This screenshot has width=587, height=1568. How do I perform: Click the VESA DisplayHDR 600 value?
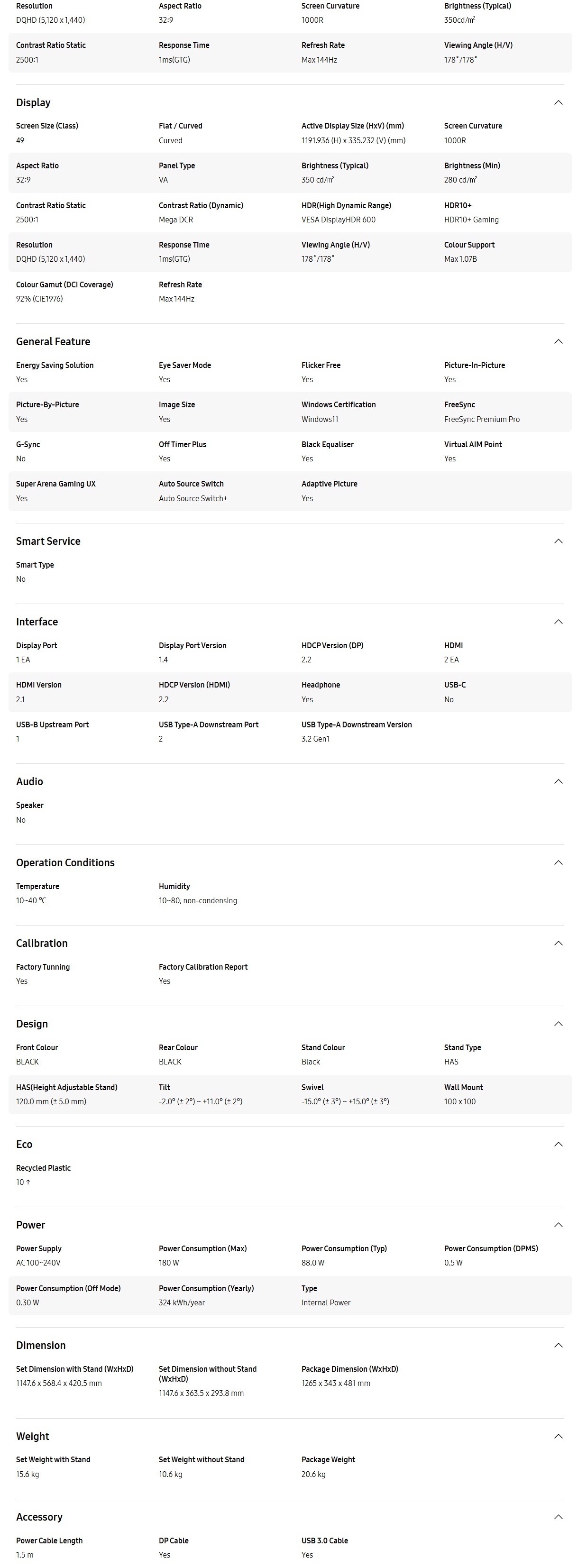338,220
